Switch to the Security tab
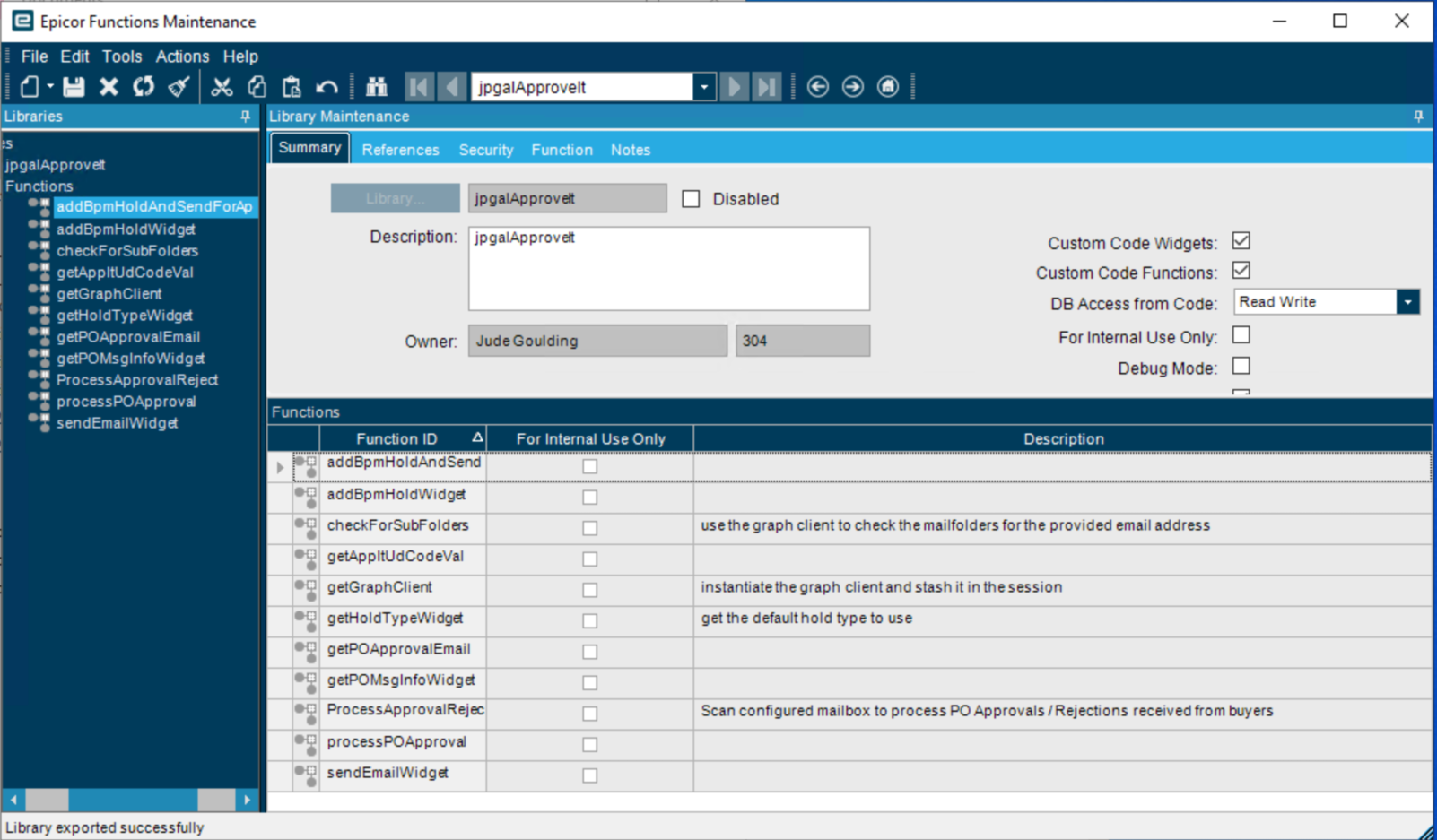The width and height of the screenshot is (1437, 840). coord(486,150)
